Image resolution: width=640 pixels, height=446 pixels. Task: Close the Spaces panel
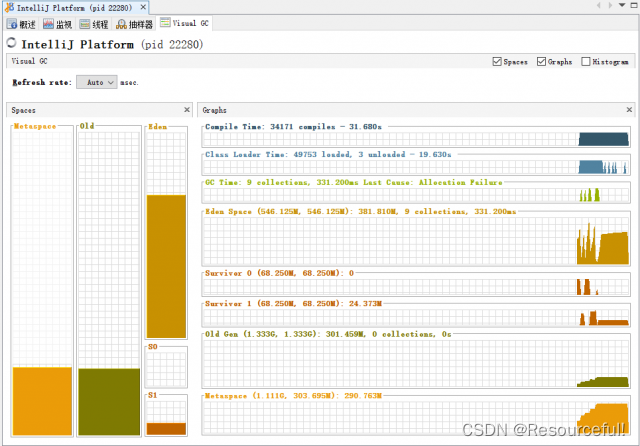tap(186, 110)
